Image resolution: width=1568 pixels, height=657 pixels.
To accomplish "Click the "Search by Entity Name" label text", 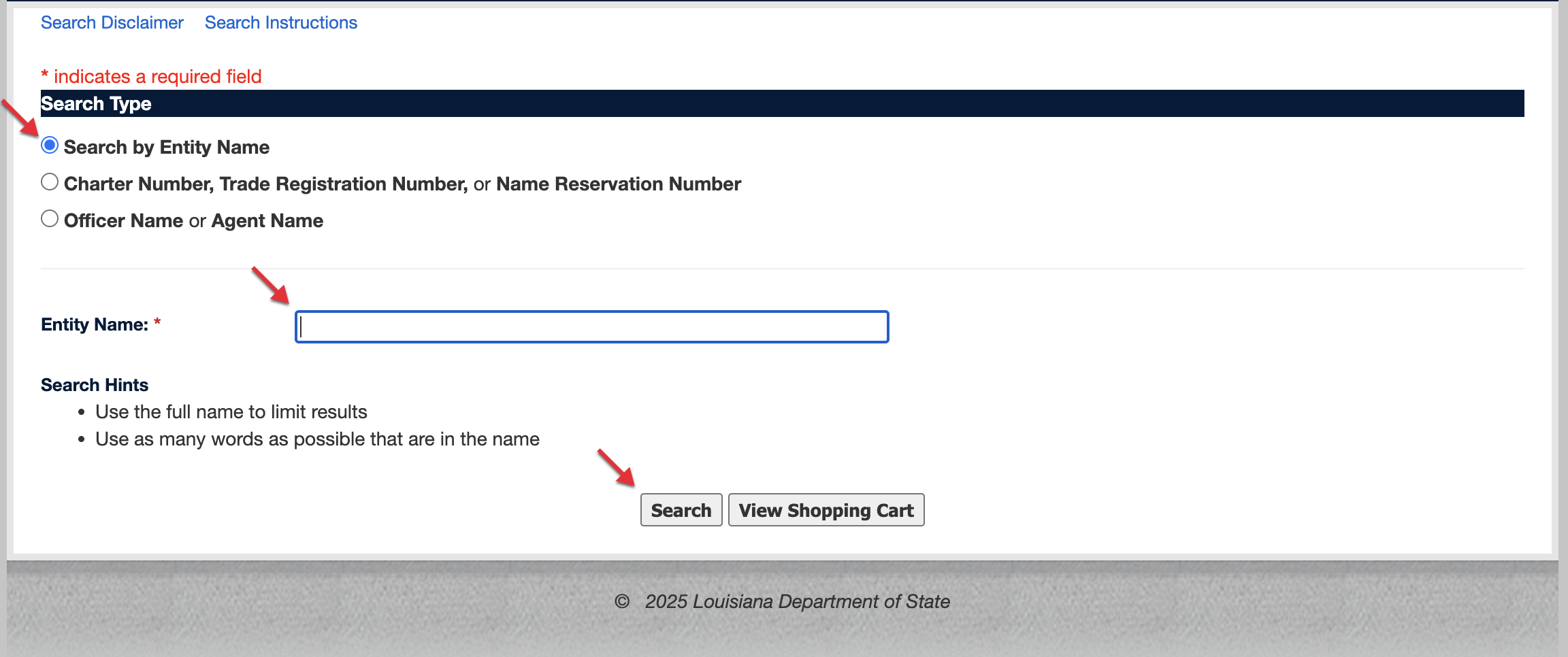I will (167, 147).
